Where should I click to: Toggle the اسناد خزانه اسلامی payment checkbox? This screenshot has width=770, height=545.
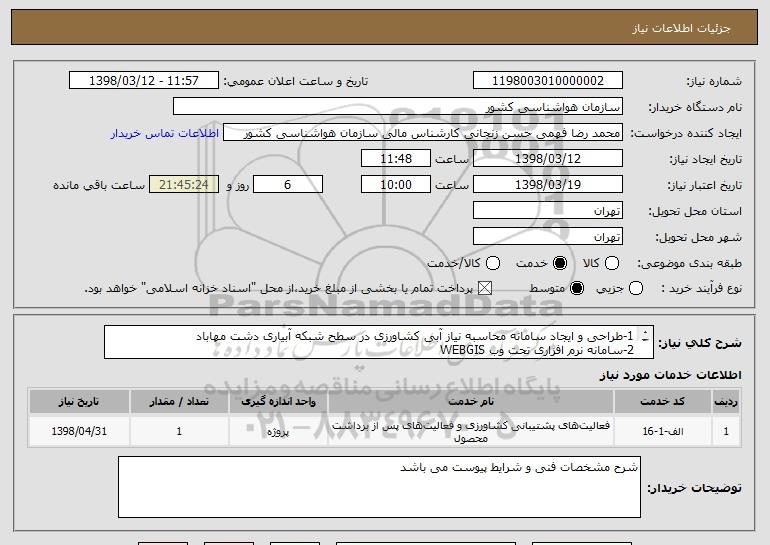(x=485, y=289)
